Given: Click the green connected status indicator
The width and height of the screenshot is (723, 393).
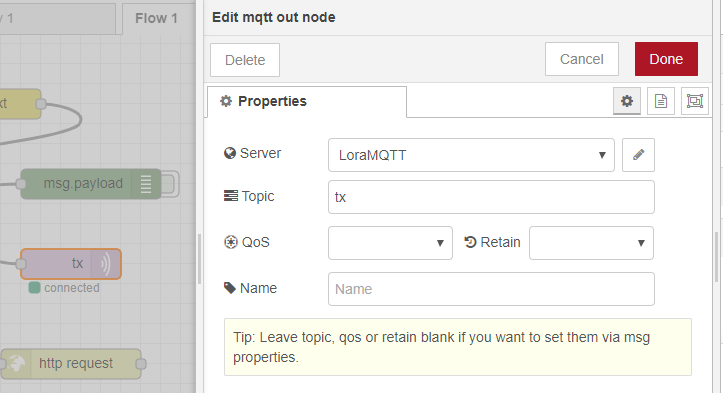Looking at the screenshot, I should [x=35, y=288].
